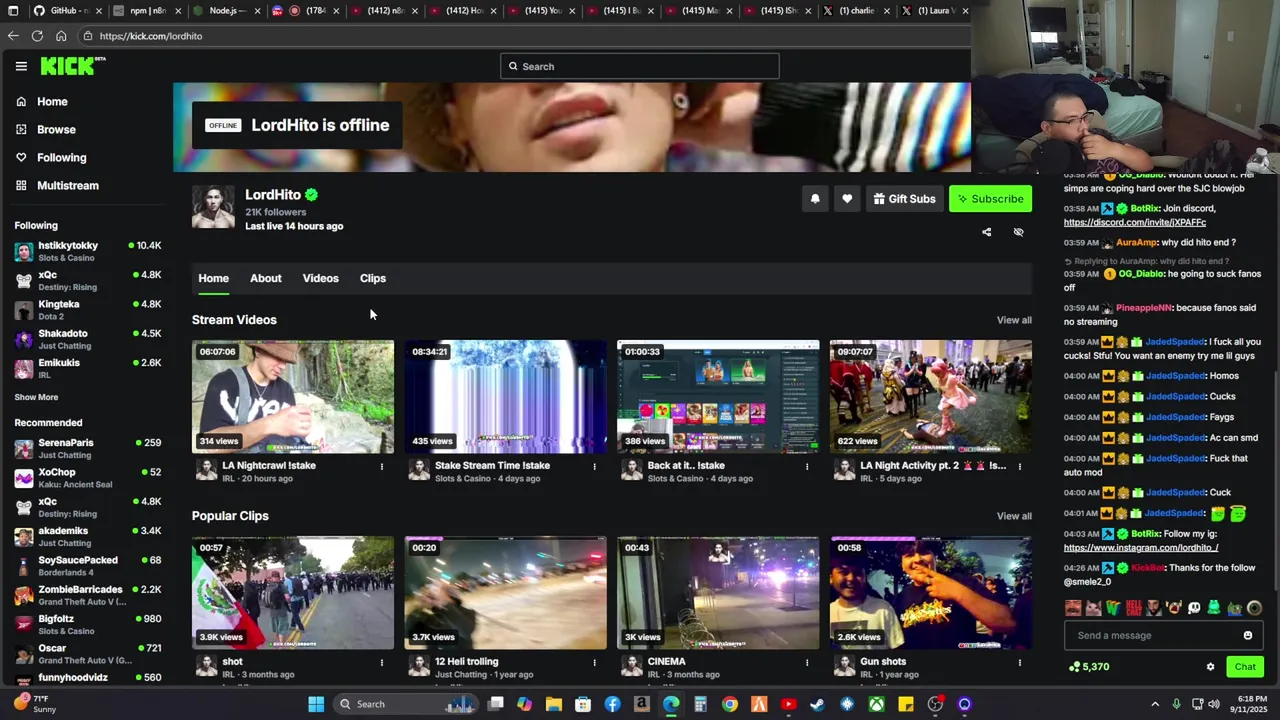Screen dimensions: 1280x720
Task: Play the 12 Heli trolling clip
Action: click(x=506, y=593)
